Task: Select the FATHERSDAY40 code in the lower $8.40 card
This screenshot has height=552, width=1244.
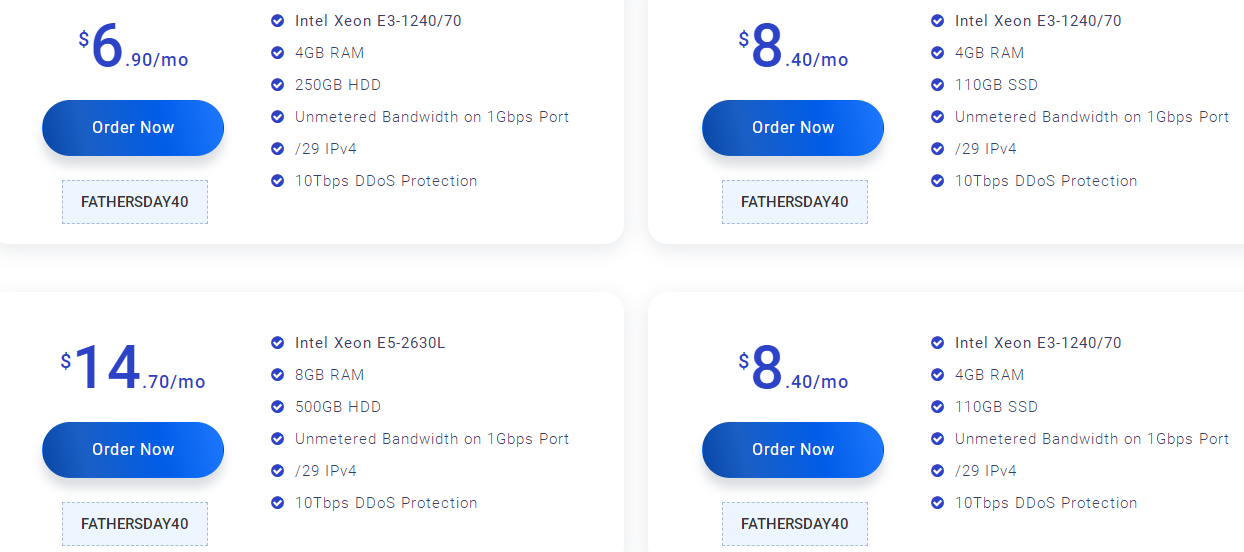Action: tap(795, 524)
